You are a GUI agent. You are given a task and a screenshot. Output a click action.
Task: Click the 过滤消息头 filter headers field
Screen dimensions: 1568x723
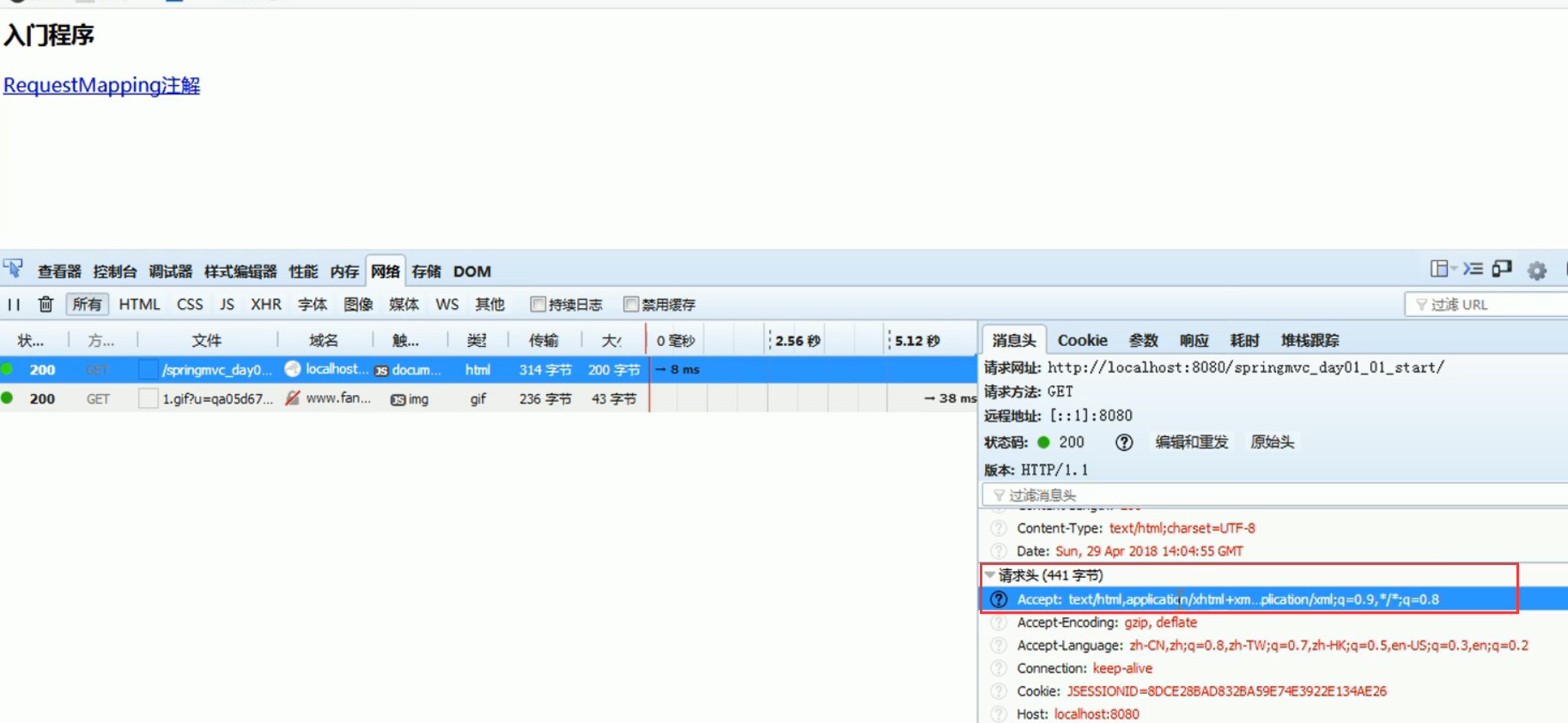click(x=1275, y=495)
